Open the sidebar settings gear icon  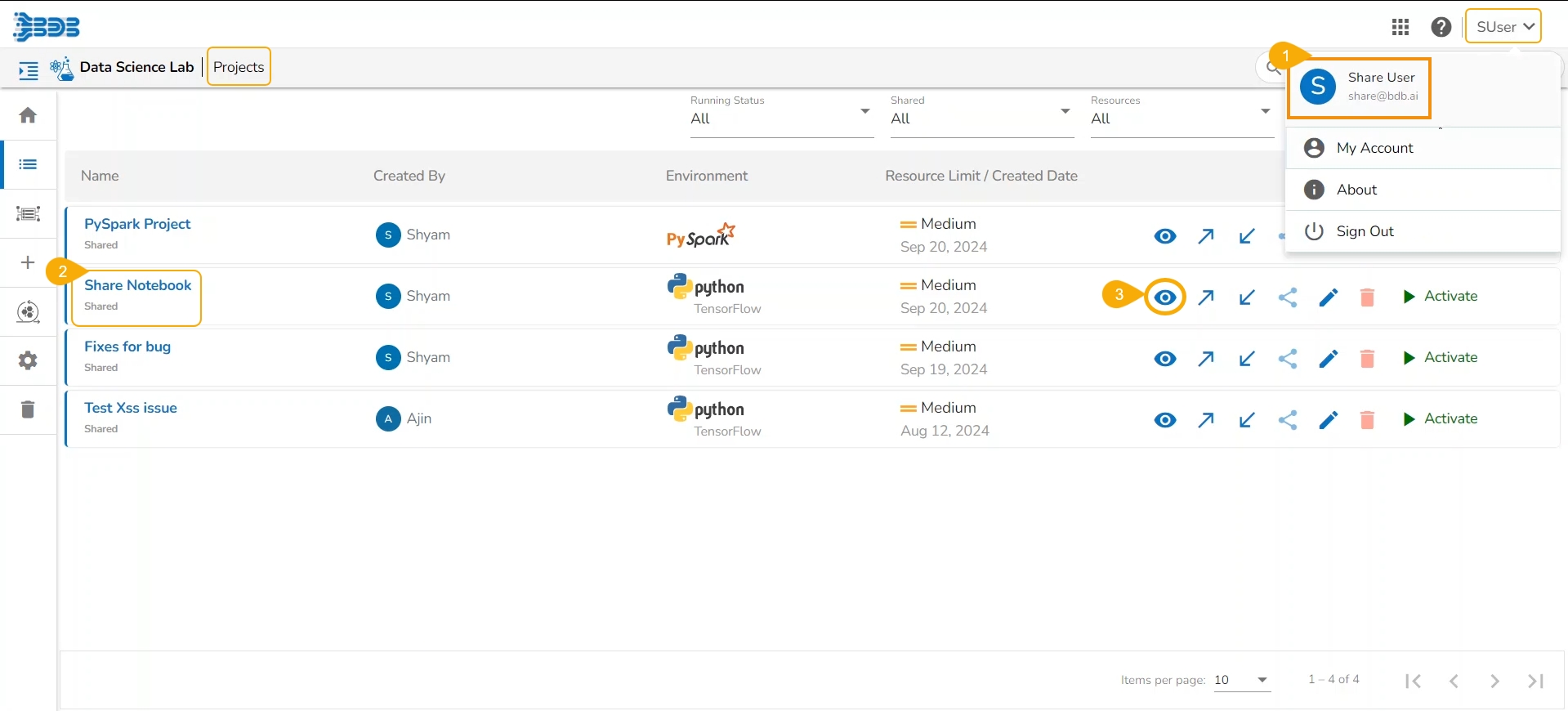point(28,360)
